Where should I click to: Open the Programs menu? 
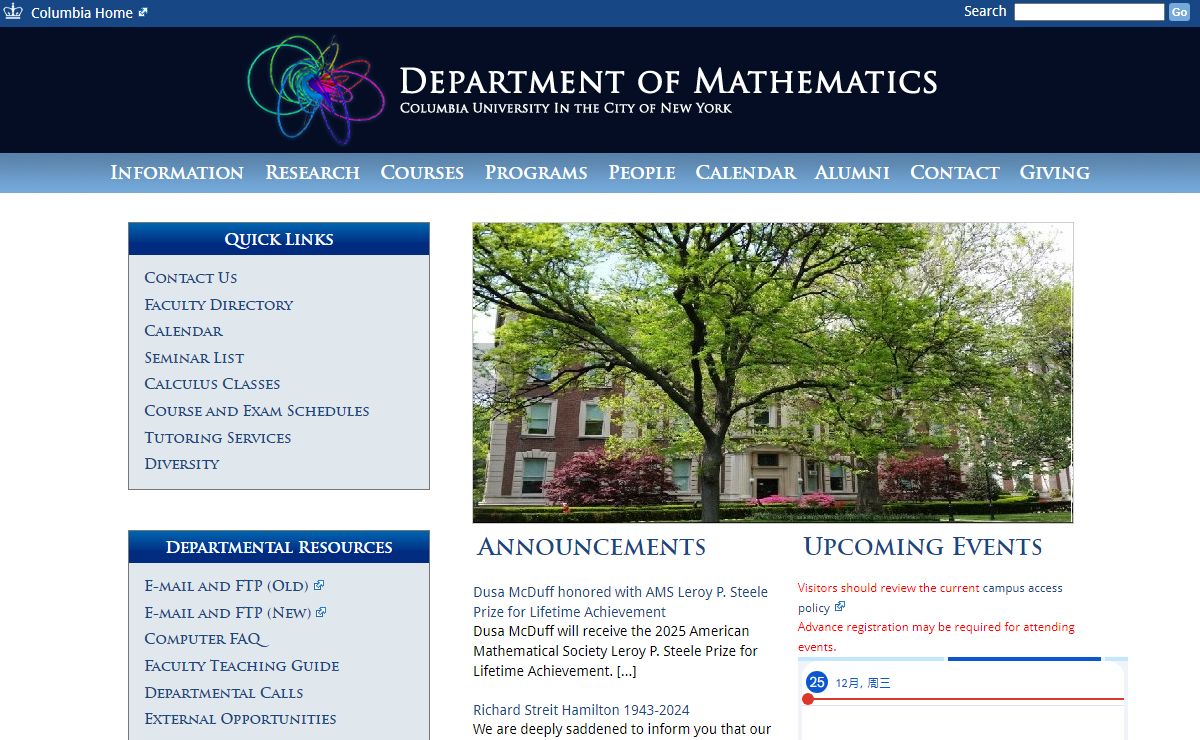(x=536, y=173)
